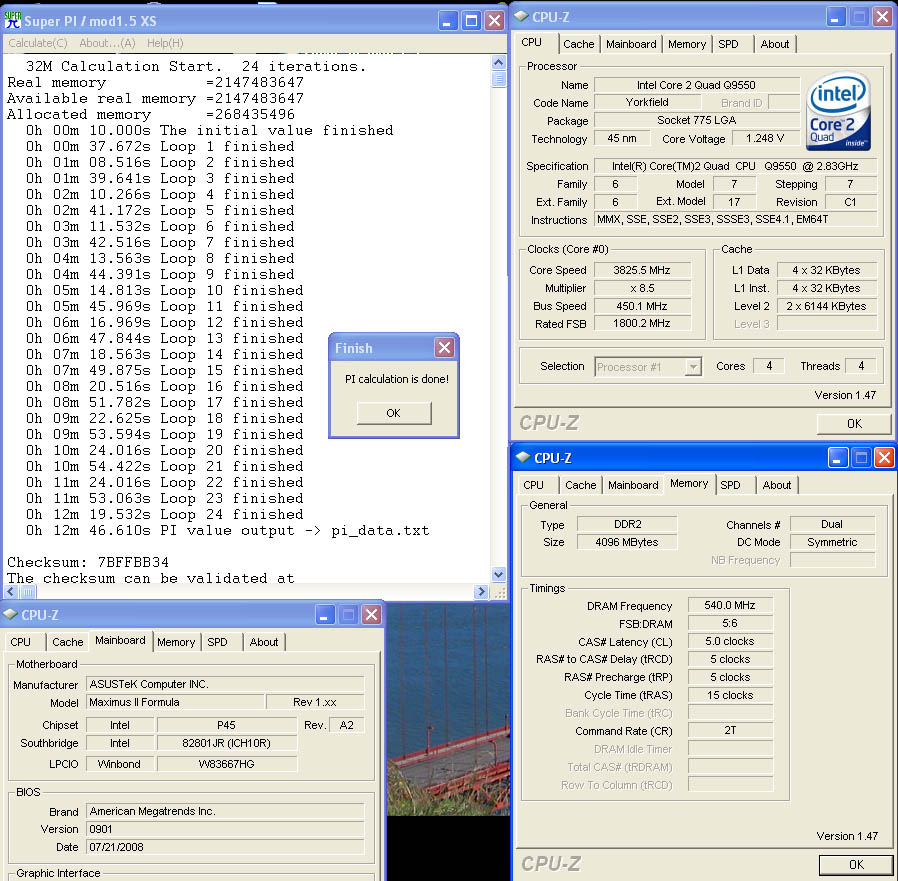Click the CPU-Z icon in the top-right window title
This screenshot has width=898, height=881.
coord(521,17)
